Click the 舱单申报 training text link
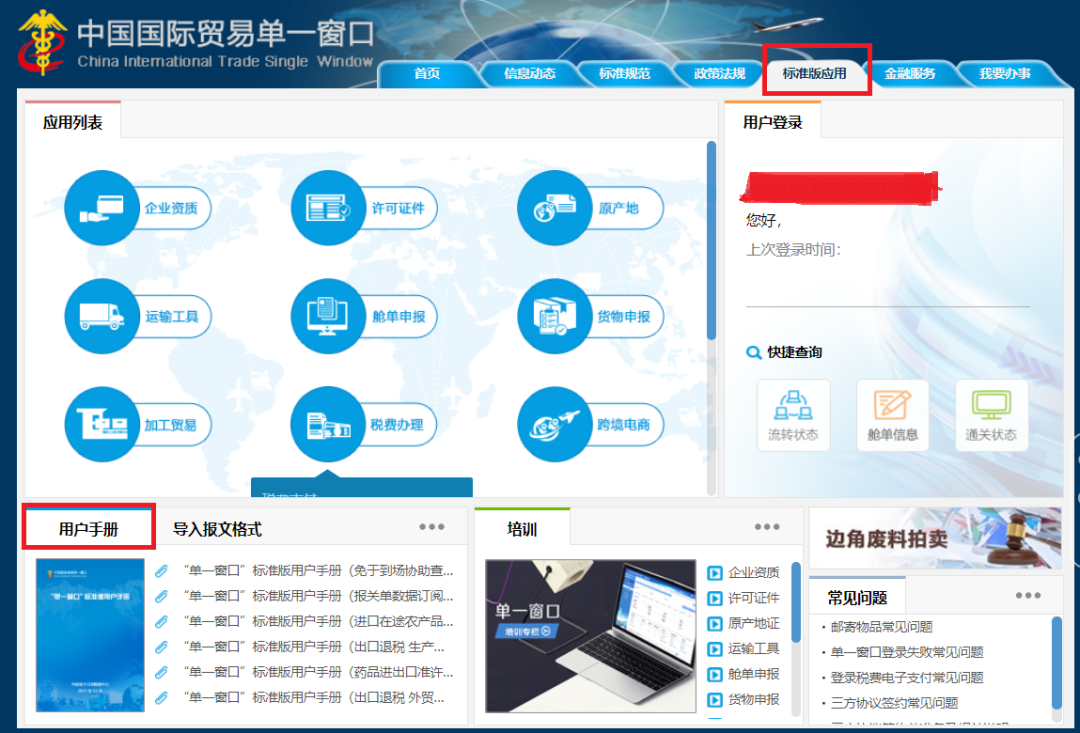 [x=754, y=674]
